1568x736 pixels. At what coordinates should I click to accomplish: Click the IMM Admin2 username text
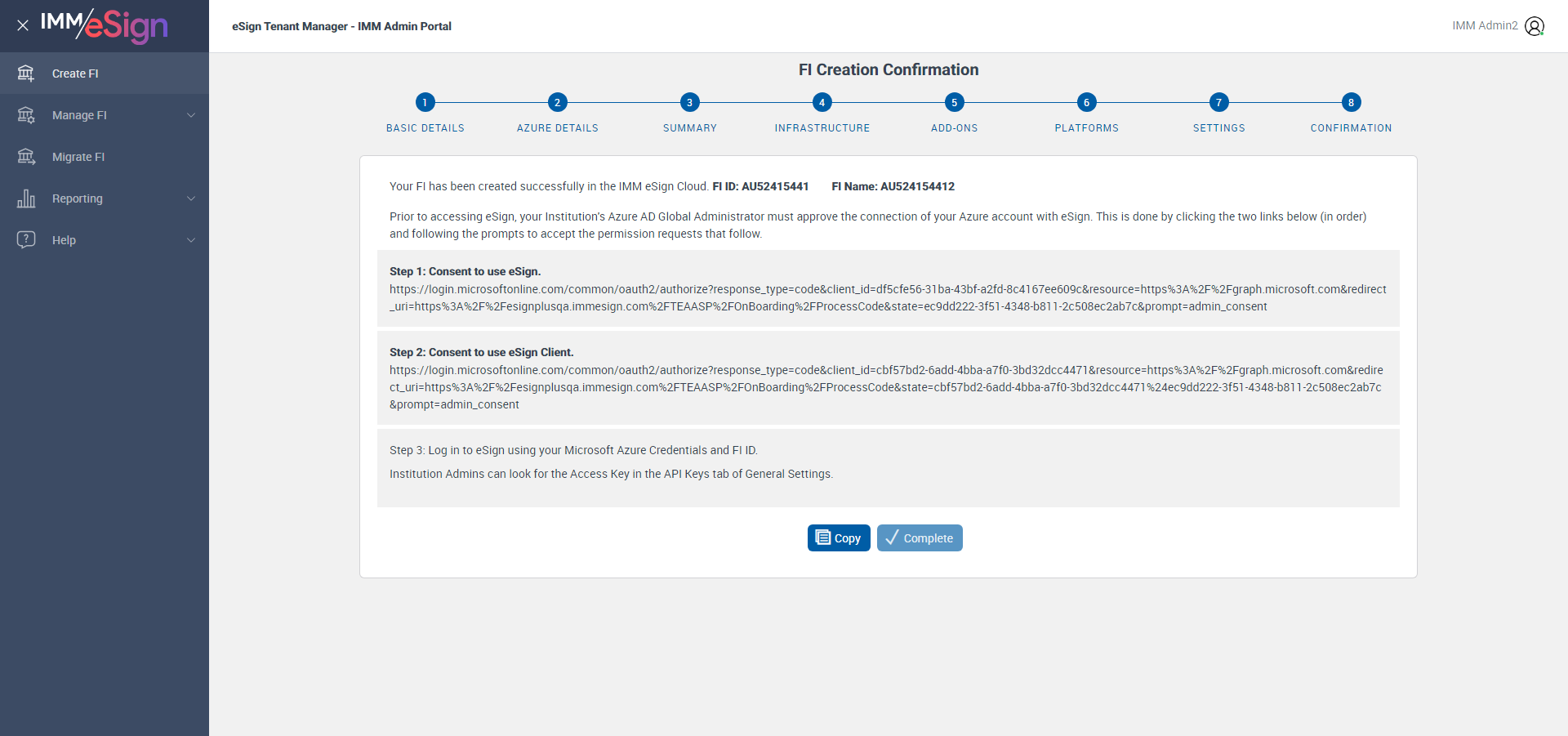[x=1485, y=26]
